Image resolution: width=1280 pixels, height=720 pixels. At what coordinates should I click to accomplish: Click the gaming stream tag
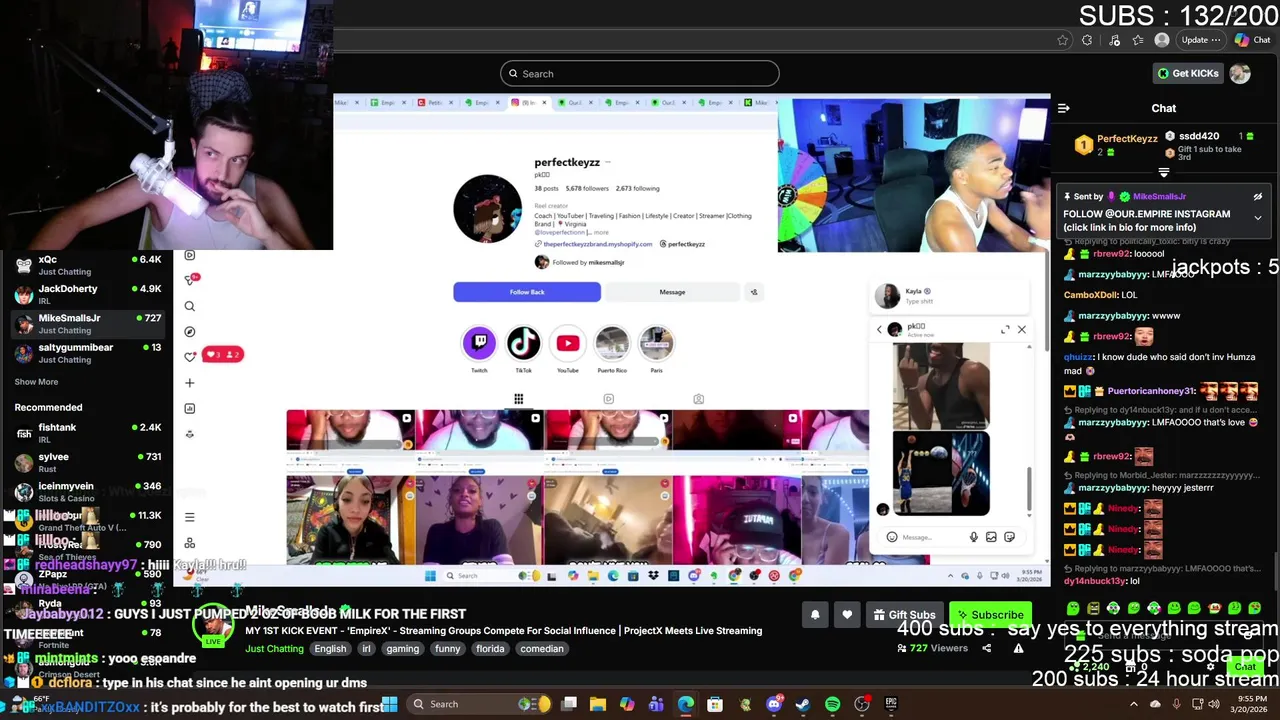(x=403, y=649)
